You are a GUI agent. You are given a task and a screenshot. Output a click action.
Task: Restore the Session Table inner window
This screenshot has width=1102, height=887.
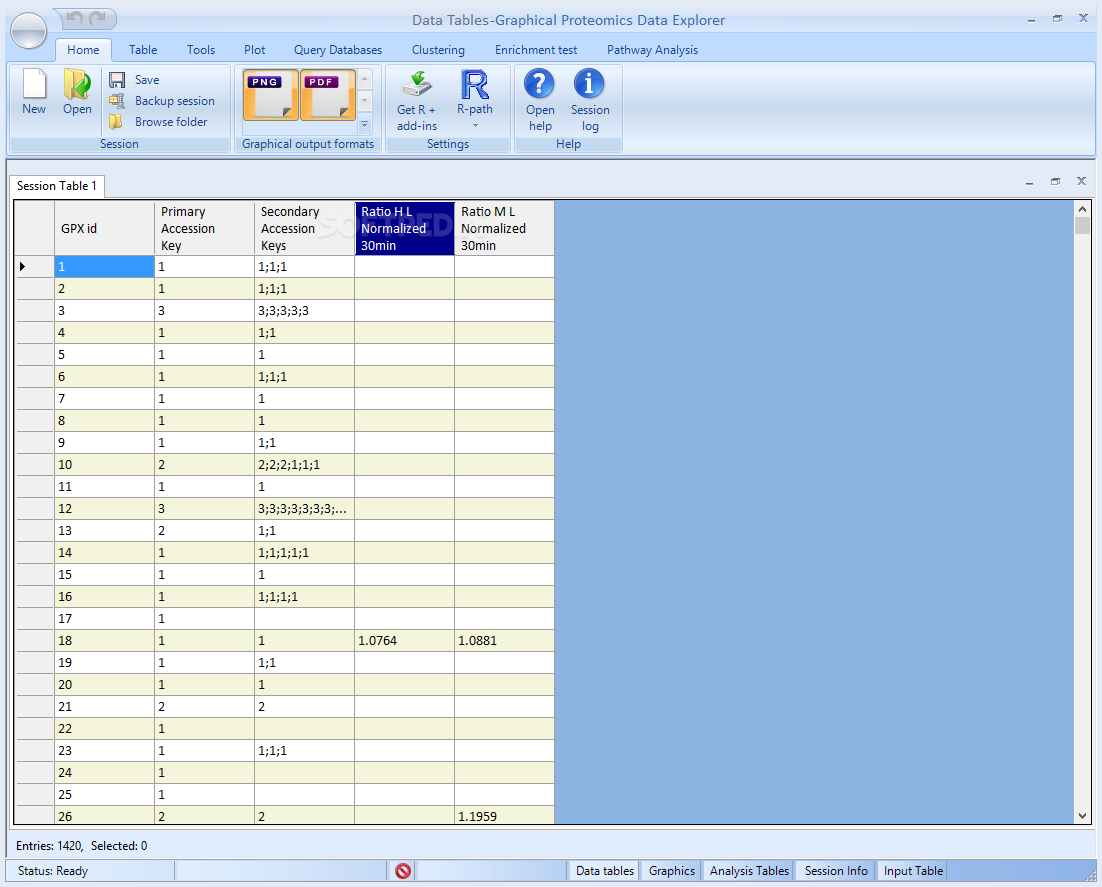pos(1055,181)
